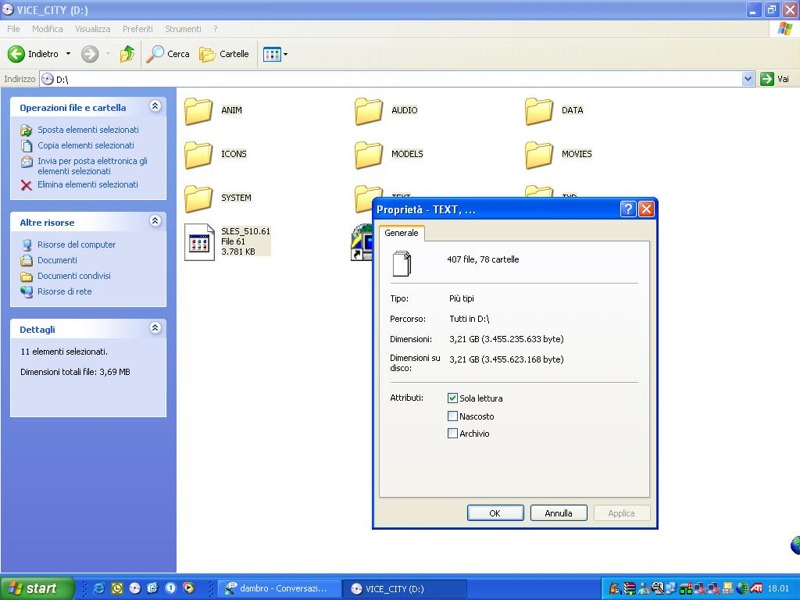Screen dimensions: 800x600
Task: Open the File menu
Action: point(13,29)
